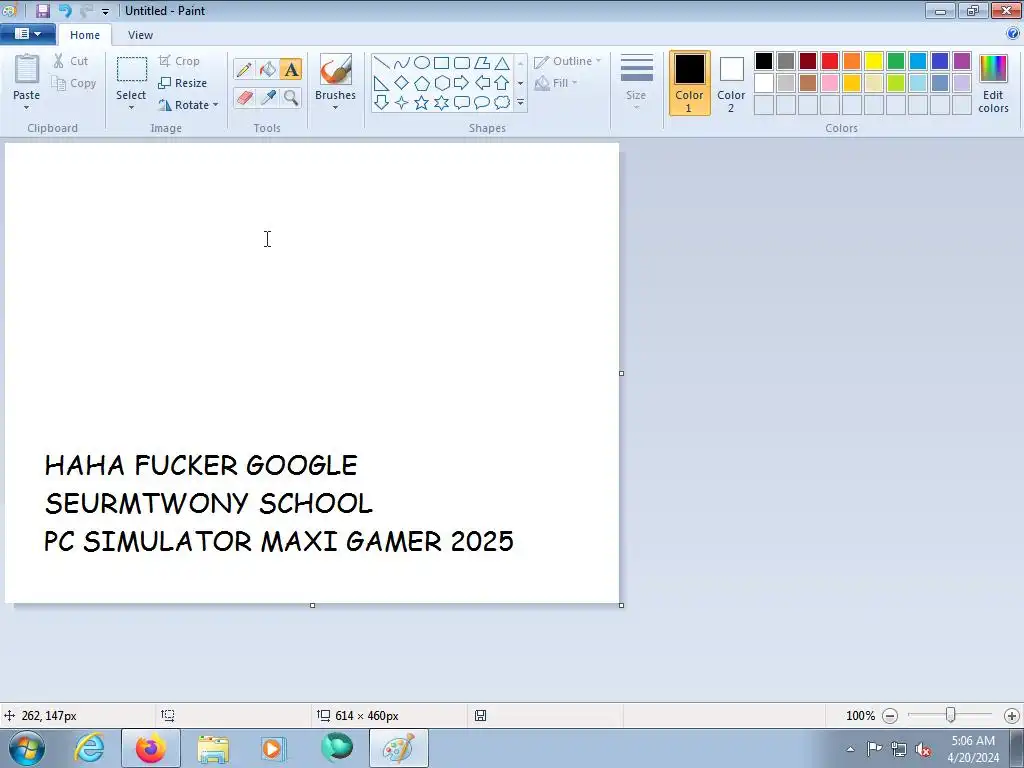Choose the Six-point star shape
1024x768 pixels.
(441, 103)
